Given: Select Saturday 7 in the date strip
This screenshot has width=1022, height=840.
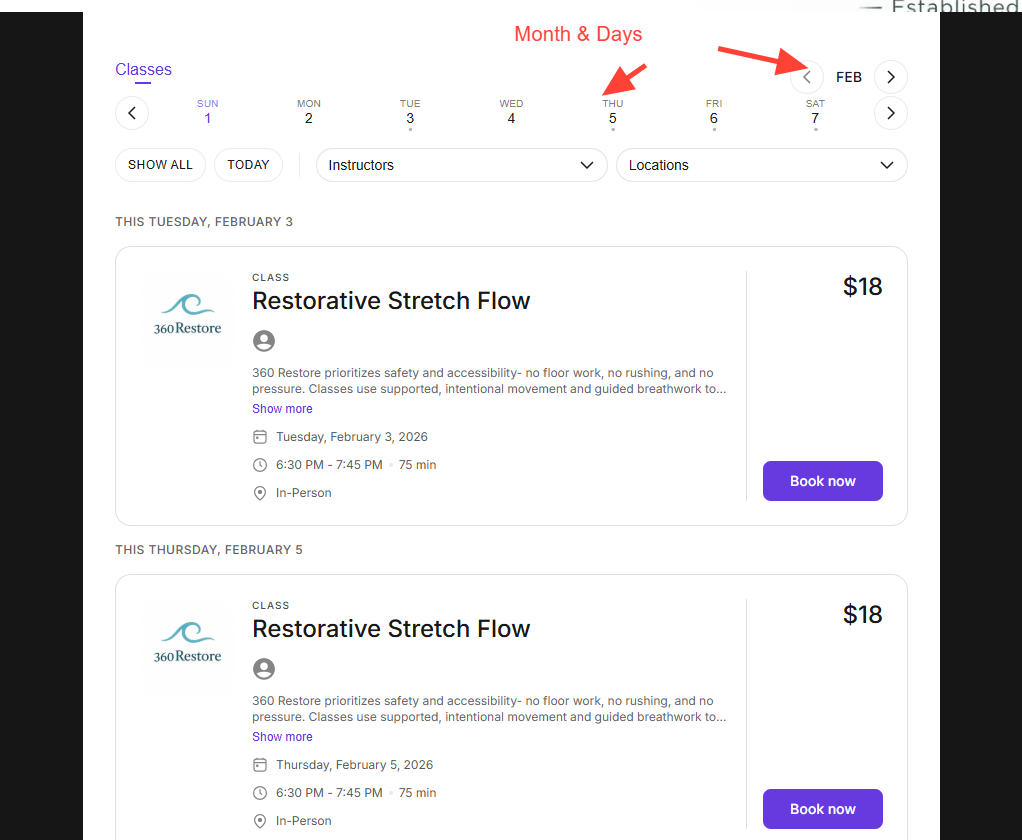Looking at the screenshot, I should click(815, 112).
